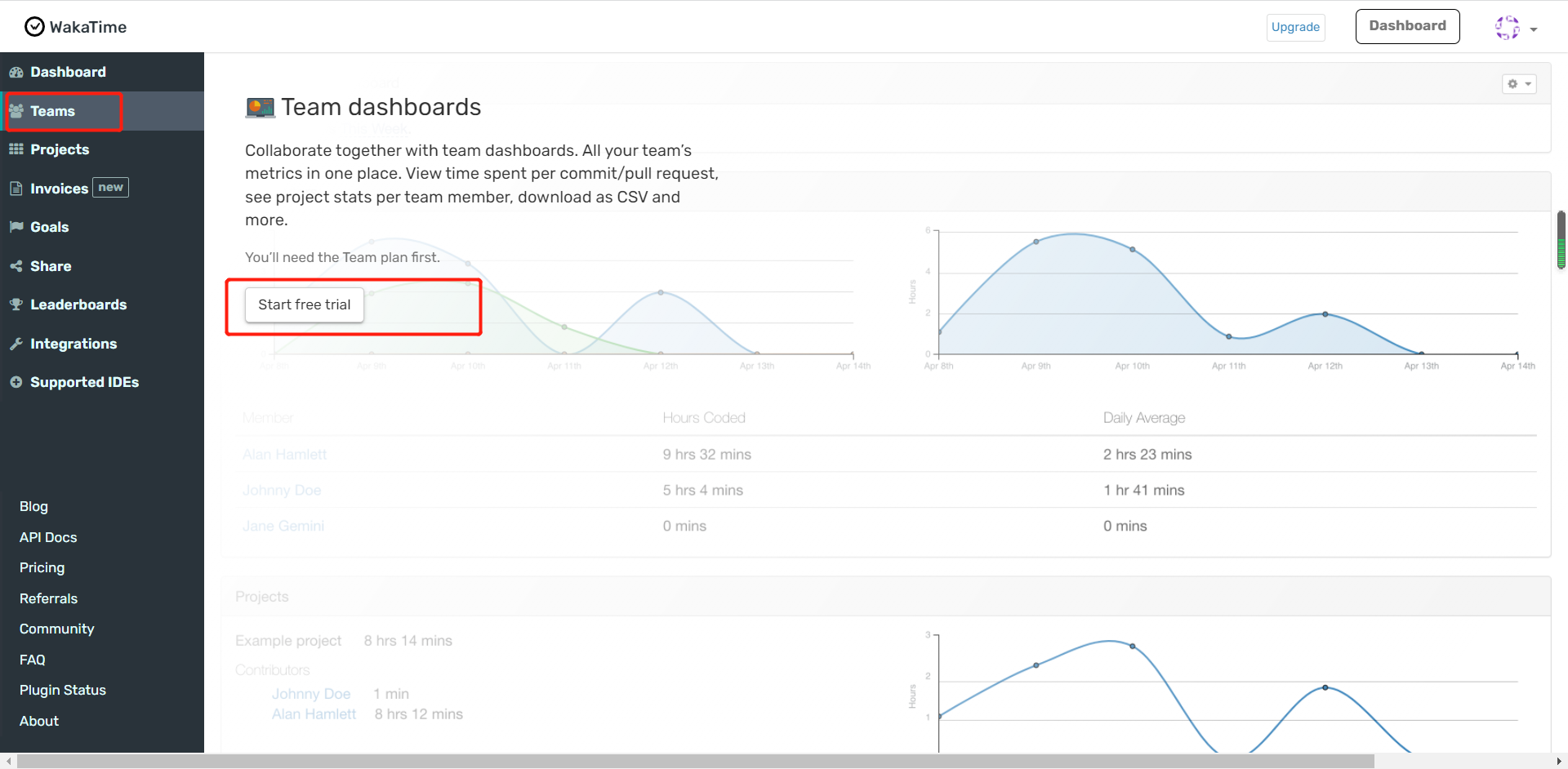
Task: Click the Integrations wrench icon in sidebar
Action: [16, 344]
